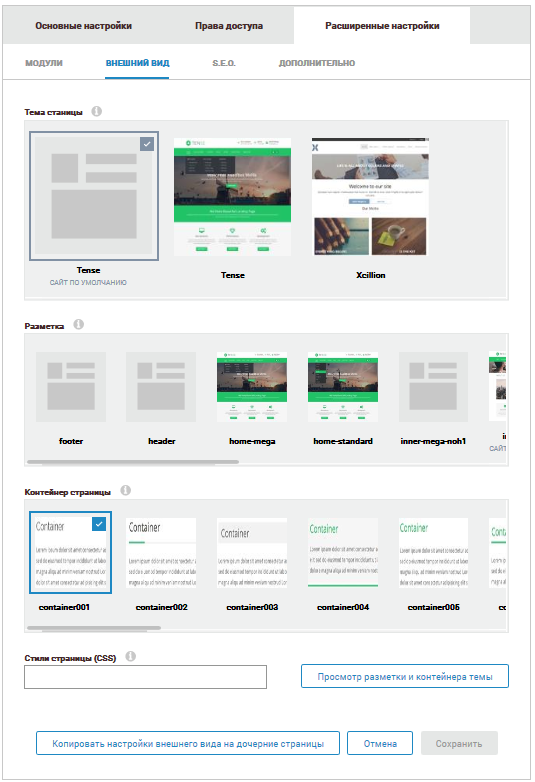Open info icon for Контейнер страницы
Image resolution: width=535 pixels, height=782 pixels.
coord(126,490)
